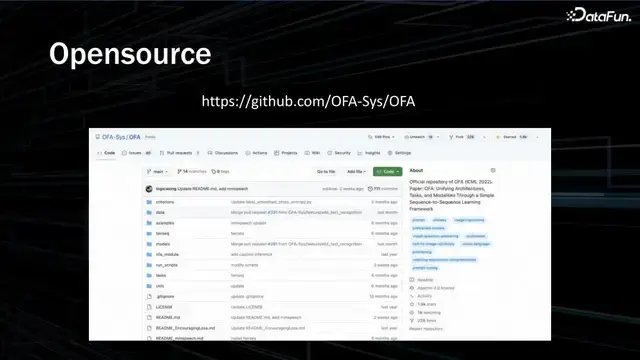The width and height of the screenshot is (640, 360).
Task: Open the Issues tab
Action: pyautogui.click(x=136, y=153)
